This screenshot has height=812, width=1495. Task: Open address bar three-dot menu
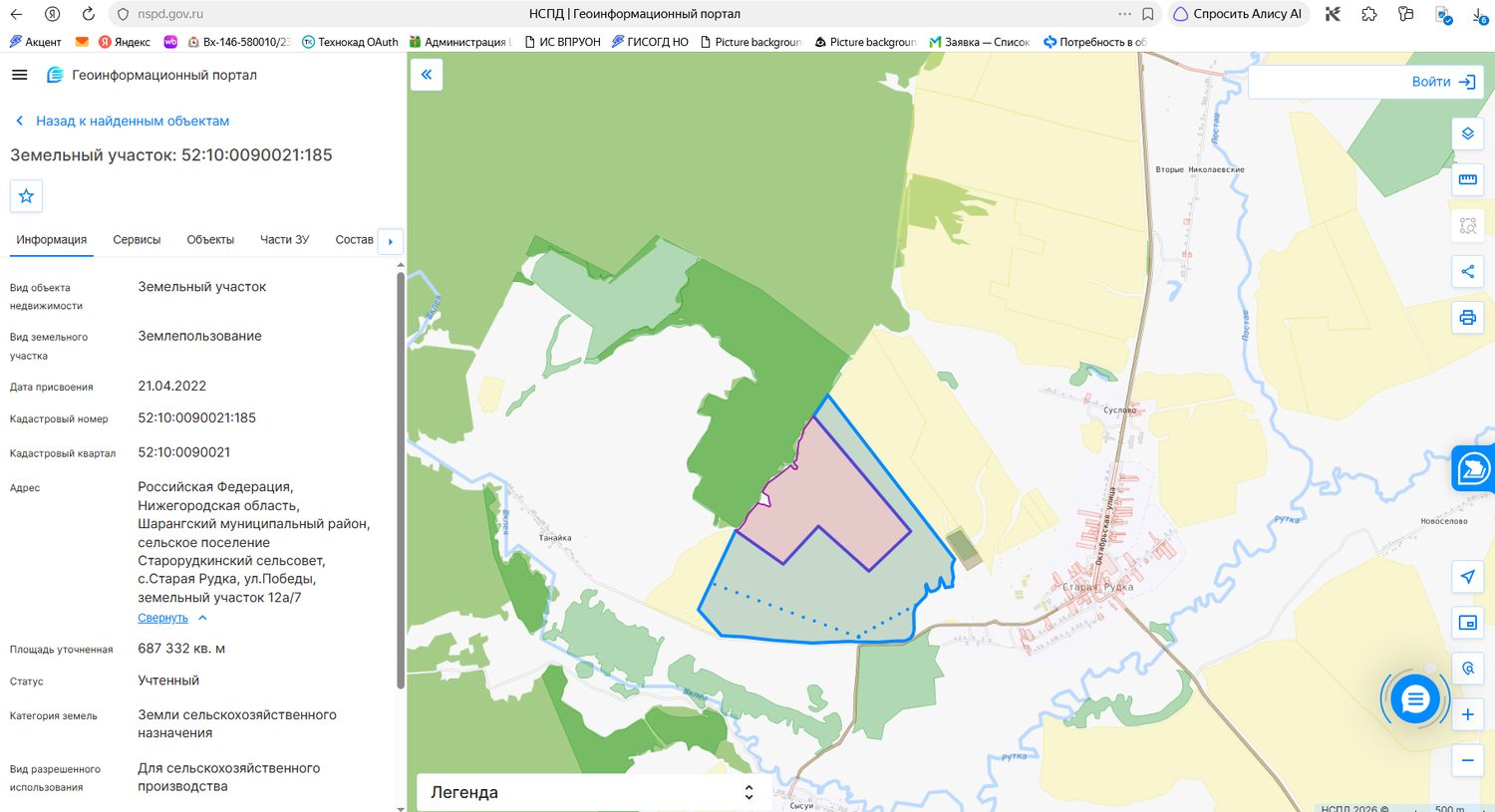1124,14
